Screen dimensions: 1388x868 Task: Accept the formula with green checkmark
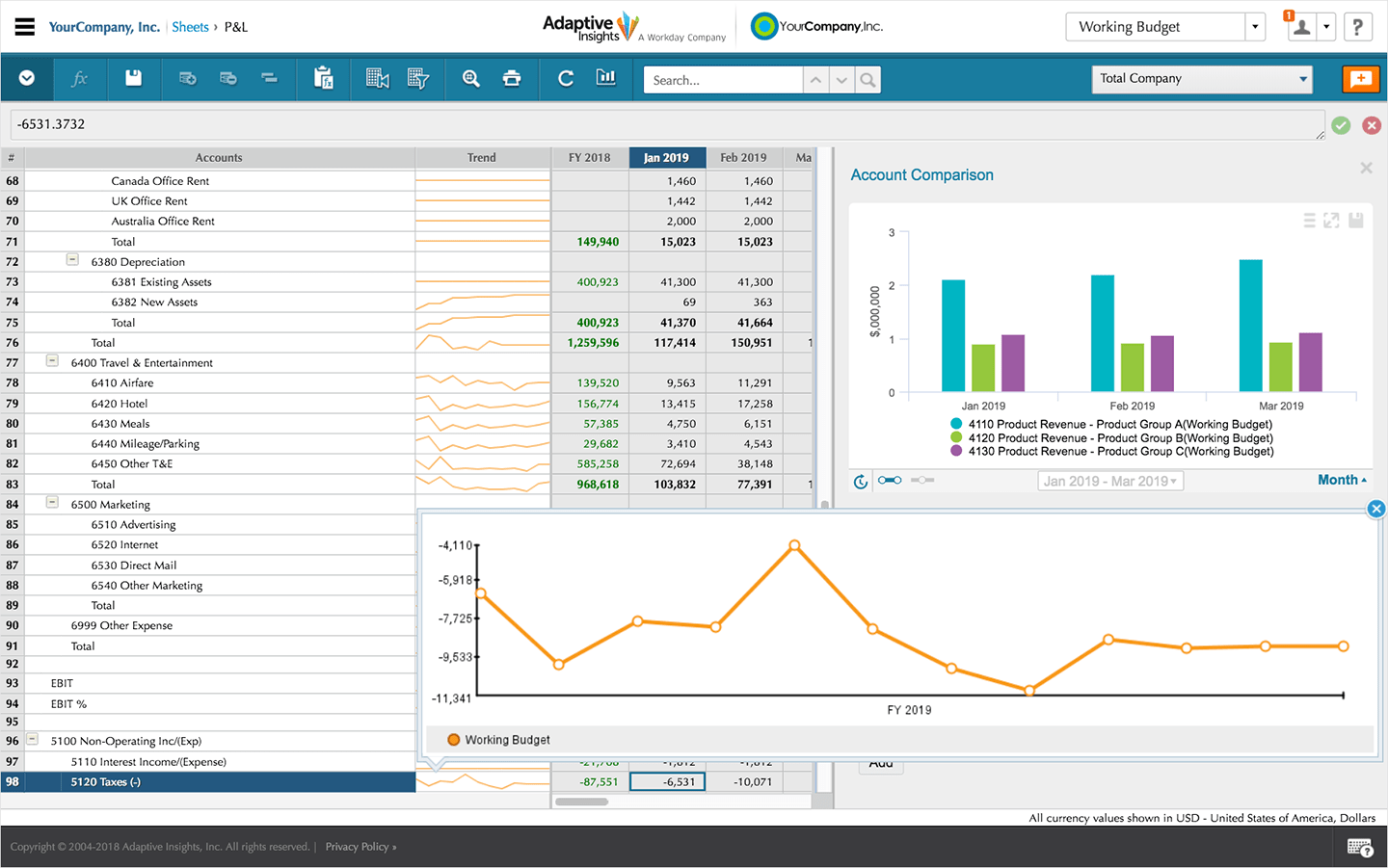pyautogui.click(x=1341, y=125)
